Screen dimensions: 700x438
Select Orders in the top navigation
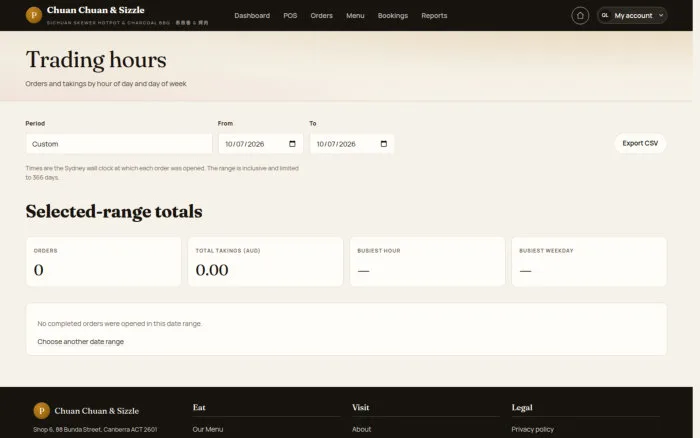click(321, 16)
